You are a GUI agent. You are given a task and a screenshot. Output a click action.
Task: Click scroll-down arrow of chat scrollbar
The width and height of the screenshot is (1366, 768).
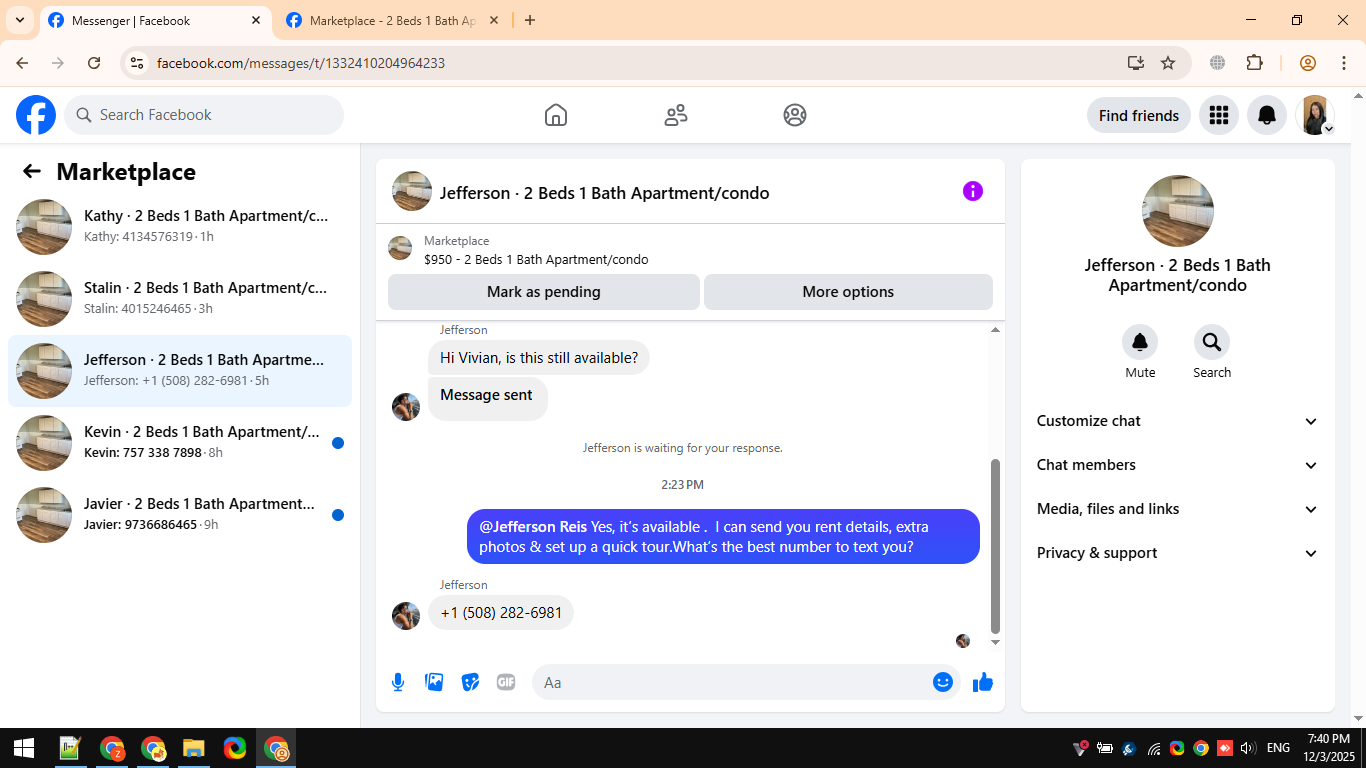995,642
